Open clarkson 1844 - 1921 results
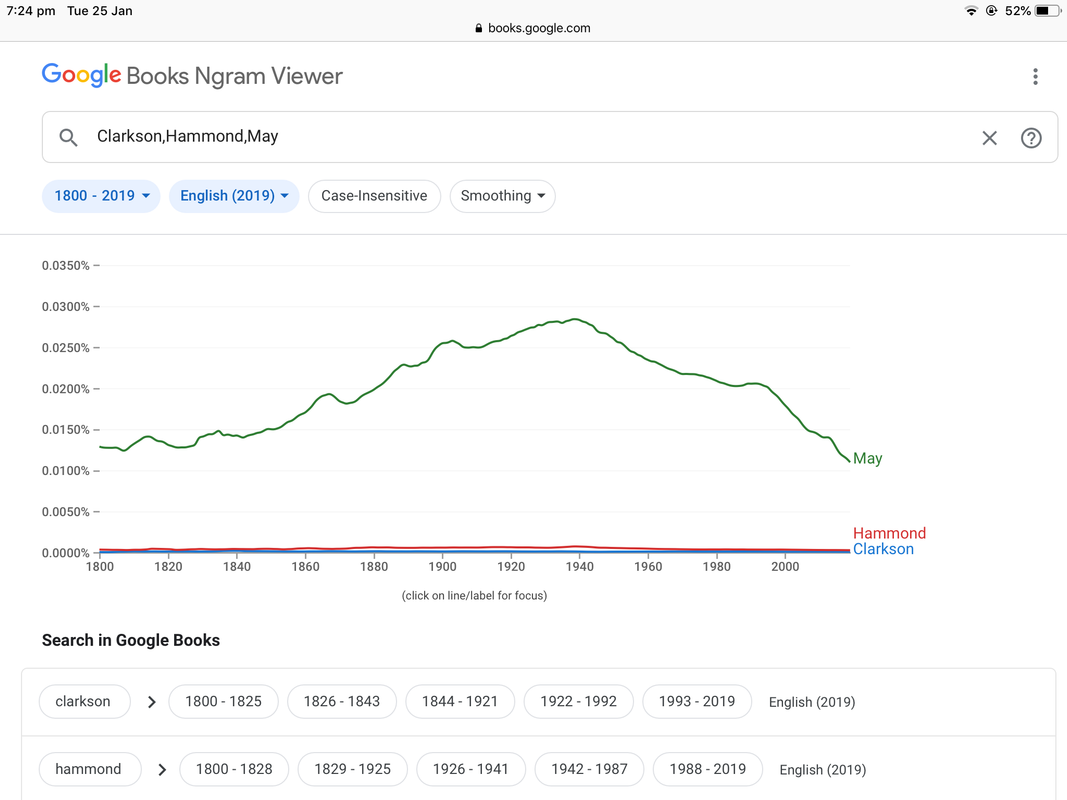1067x800 pixels. [x=460, y=701]
